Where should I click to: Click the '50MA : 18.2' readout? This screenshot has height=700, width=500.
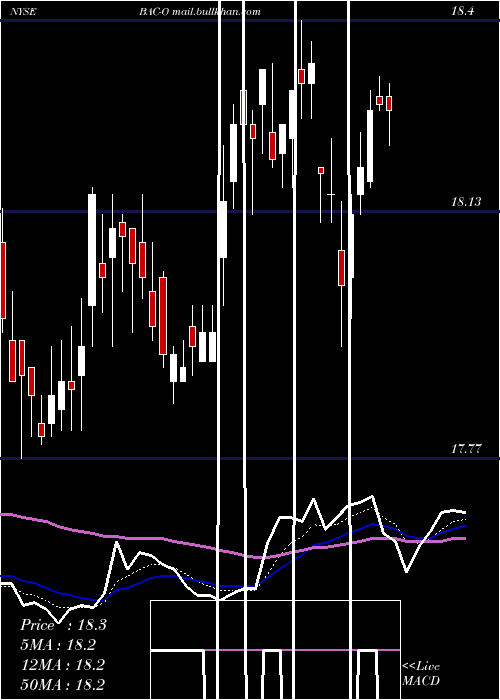click(63, 684)
